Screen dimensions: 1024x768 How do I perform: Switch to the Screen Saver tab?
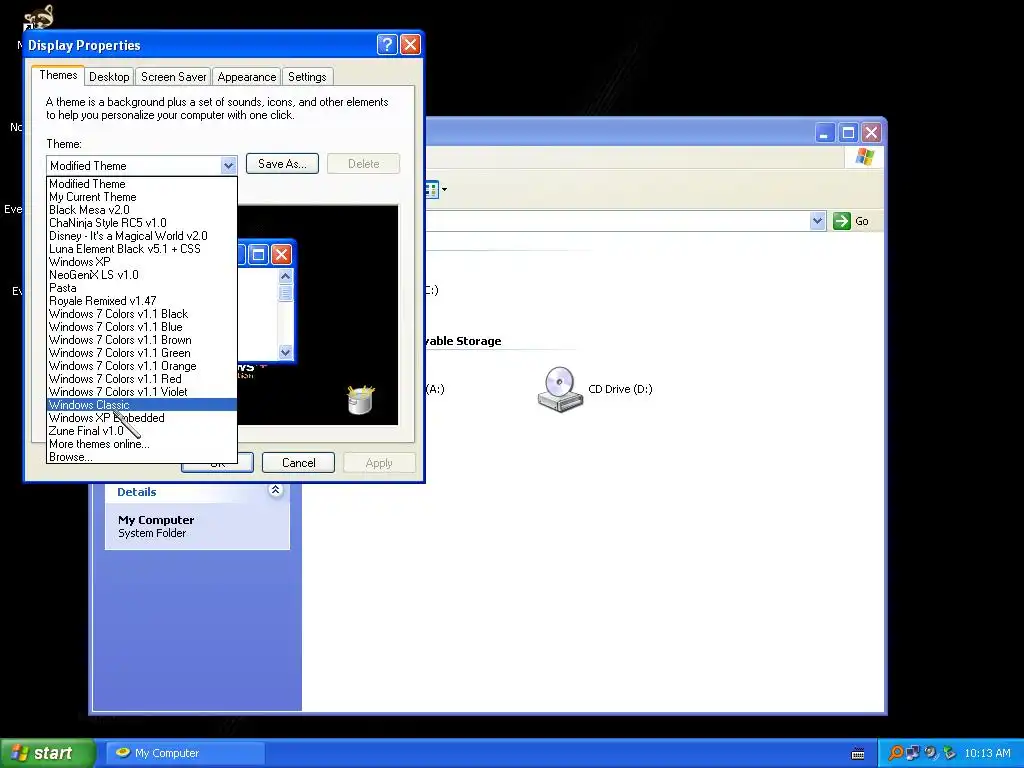tap(174, 76)
